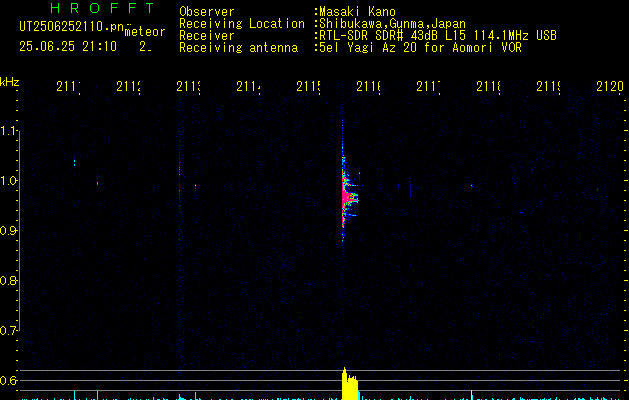Select the Receiver label
This screenshot has height=400, width=629.
[207, 36]
